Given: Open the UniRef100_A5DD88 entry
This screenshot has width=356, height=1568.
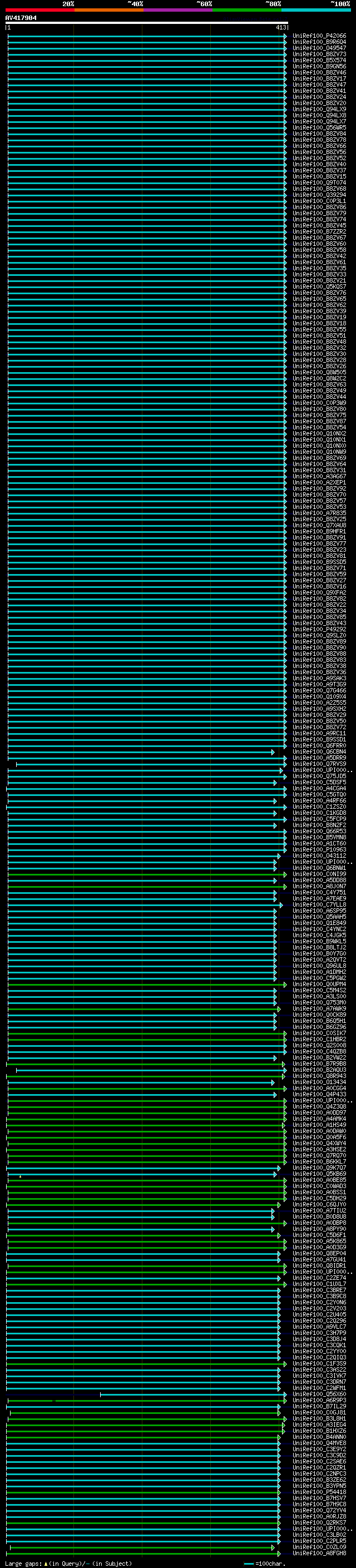Looking at the screenshot, I should (x=319, y=880).
